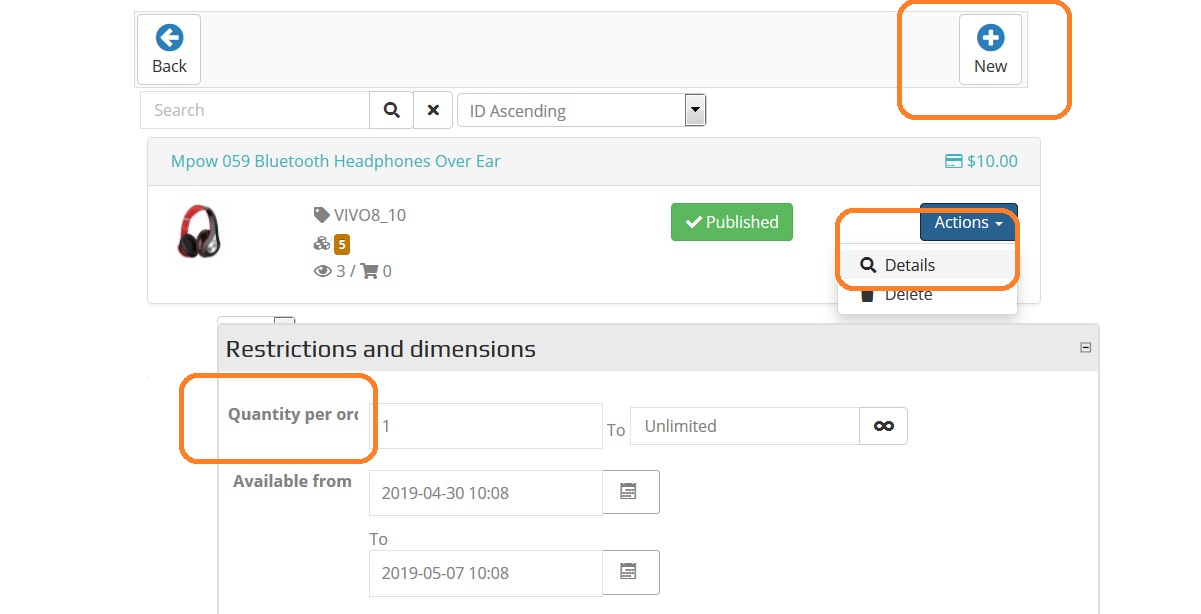Viewport: 1201px width, 614px height.
Task: Click the New plus button
Action: [990, 49]
